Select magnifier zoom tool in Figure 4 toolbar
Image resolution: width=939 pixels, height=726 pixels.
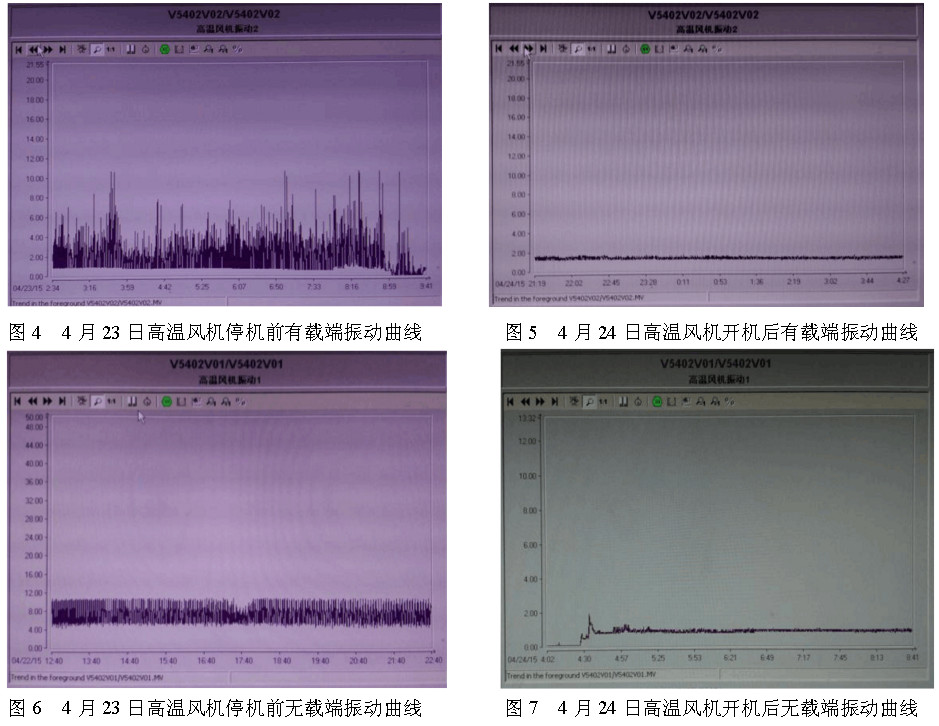point(96,50)
